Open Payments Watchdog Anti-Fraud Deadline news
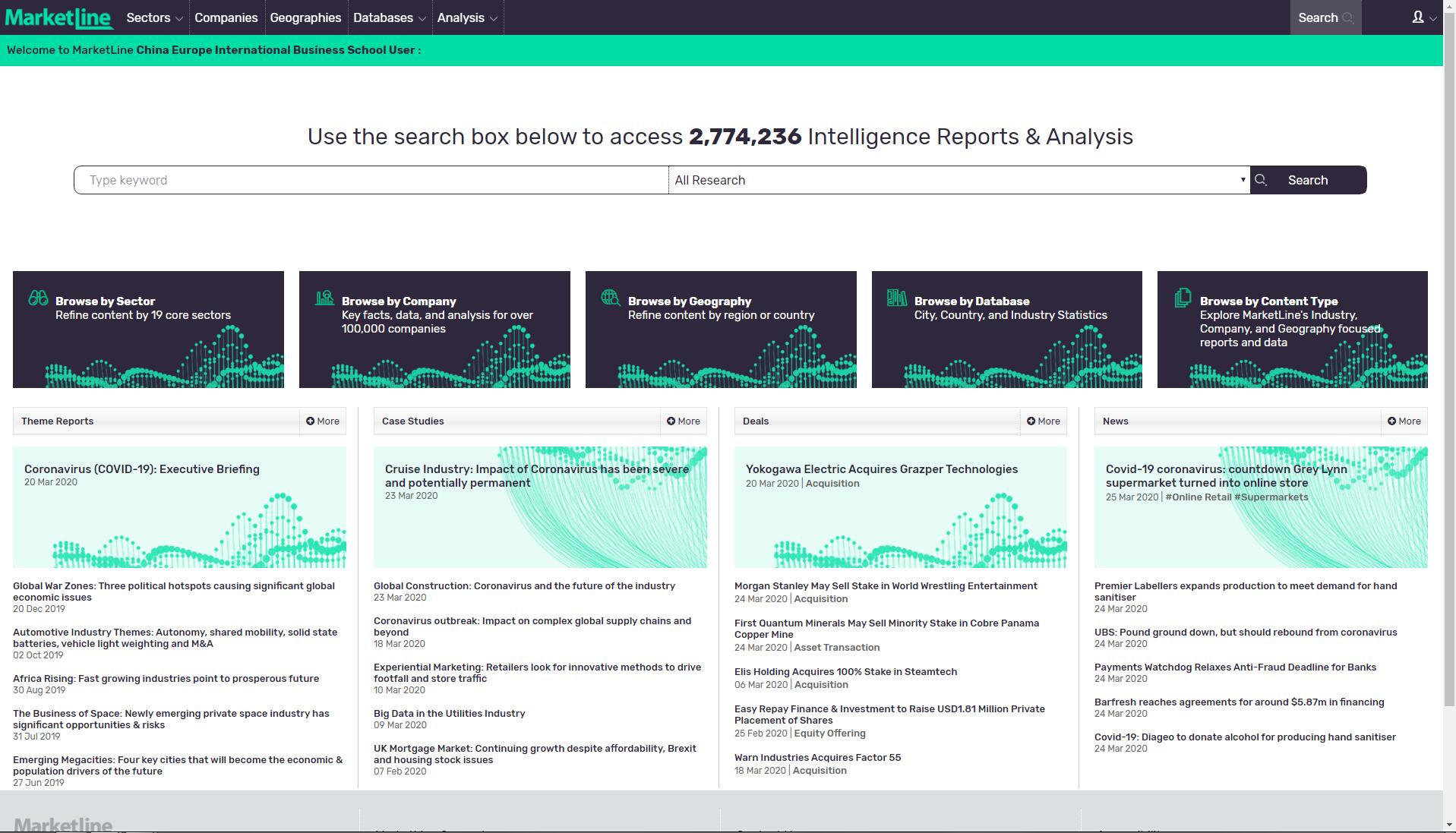The height and width of the screenshot is (833, 1456). tap(1236, 667)
